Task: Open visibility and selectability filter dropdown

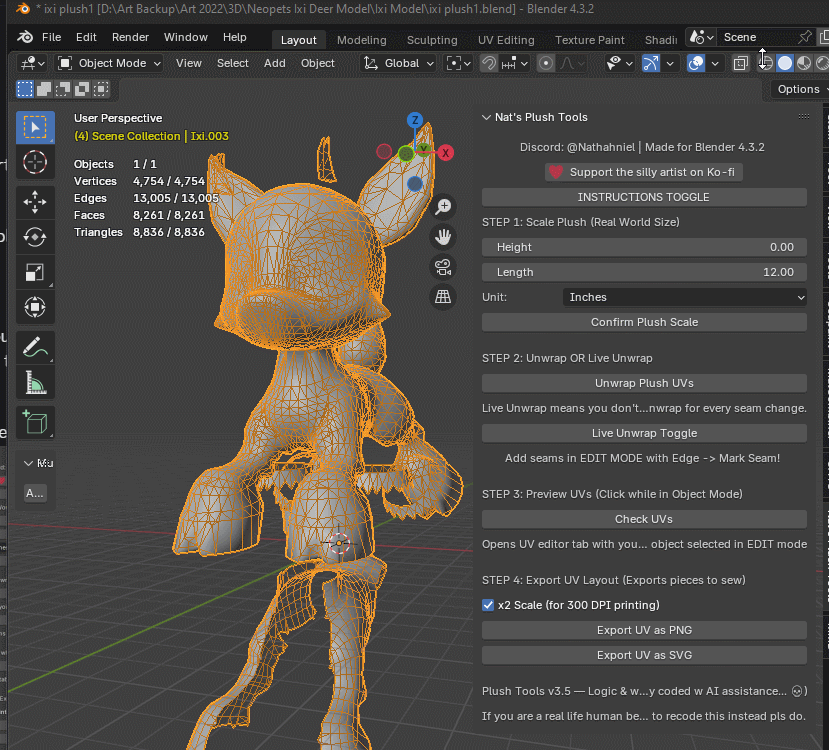Action: click(x=620, y=63)
